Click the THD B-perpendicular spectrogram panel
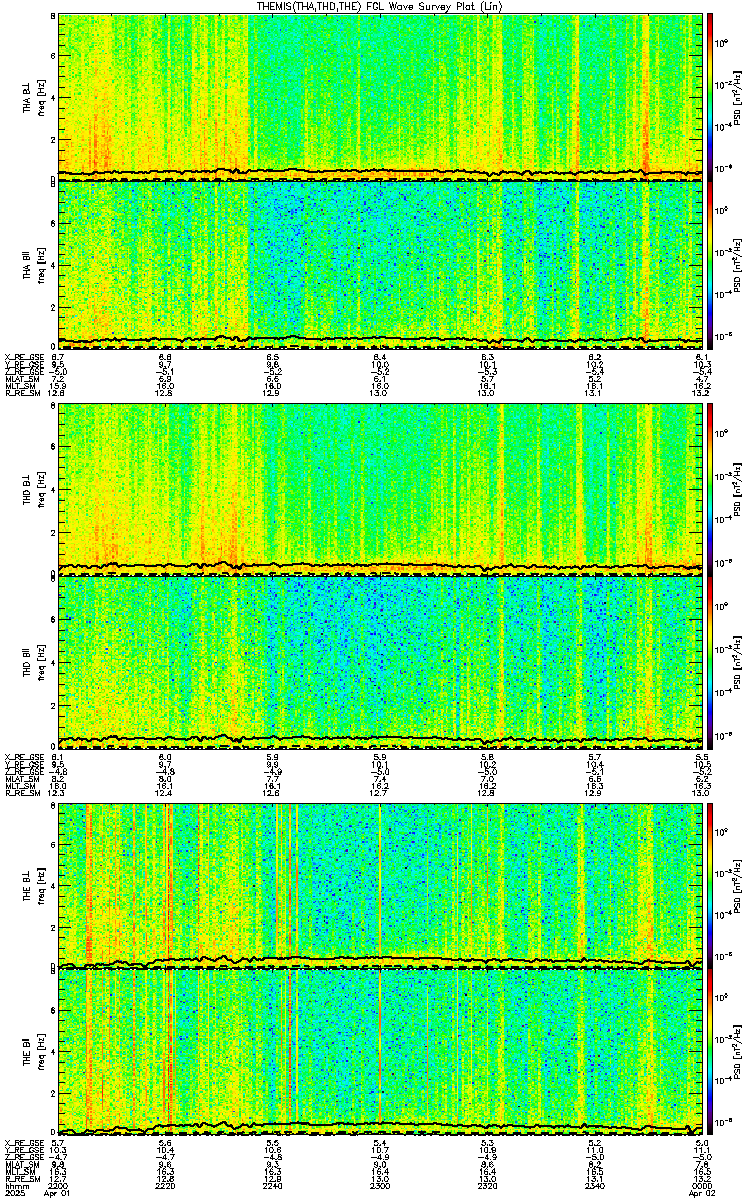 [381, 490]
